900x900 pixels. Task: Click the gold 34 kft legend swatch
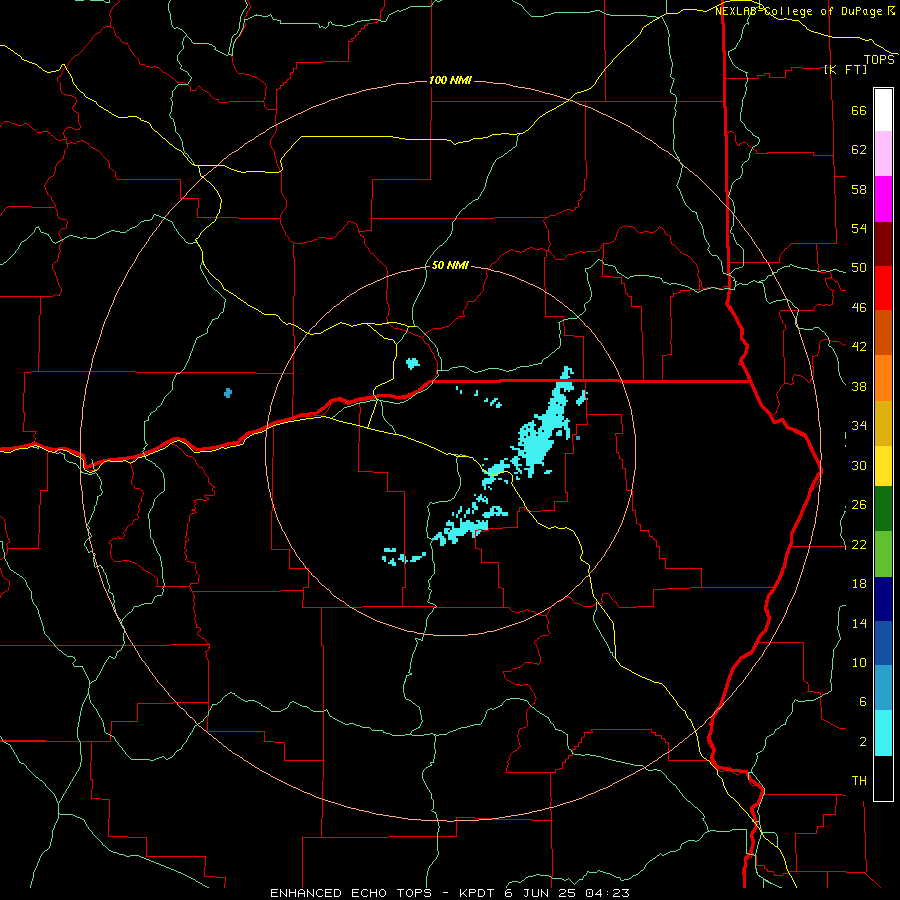[x=883, y=423]
